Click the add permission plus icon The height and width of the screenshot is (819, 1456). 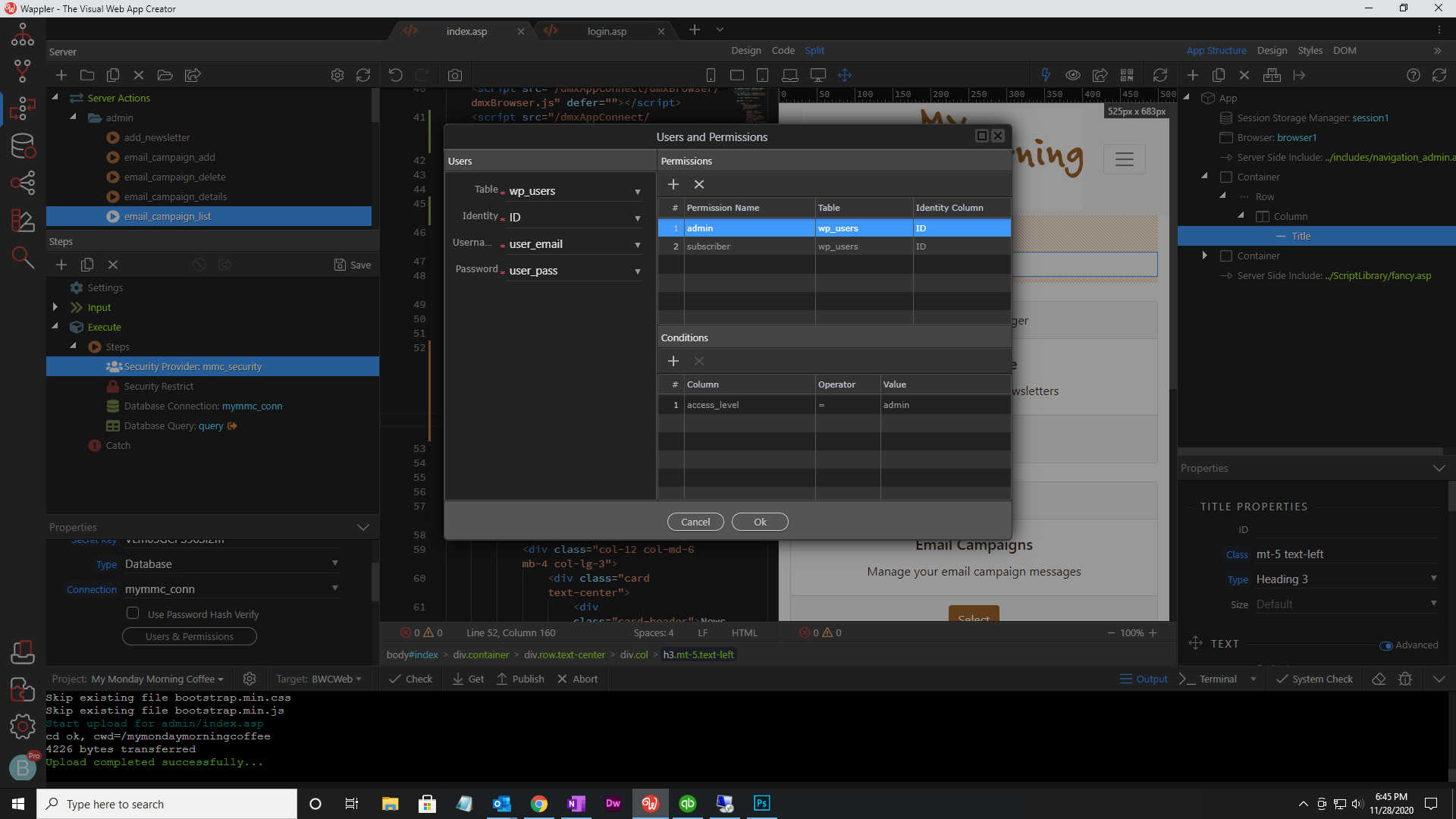click(673, 184)
